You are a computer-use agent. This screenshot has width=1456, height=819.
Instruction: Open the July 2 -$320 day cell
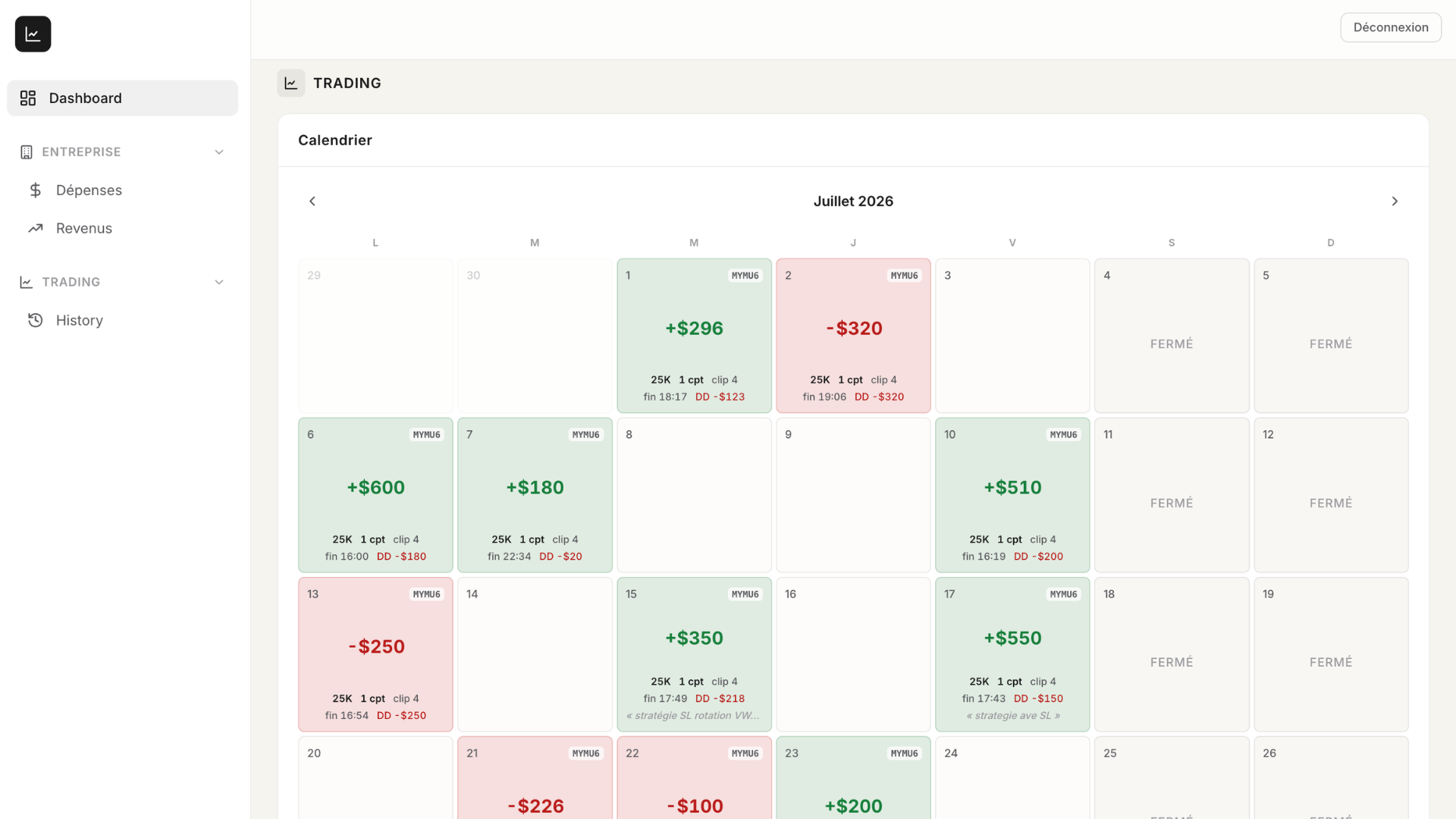853,336
